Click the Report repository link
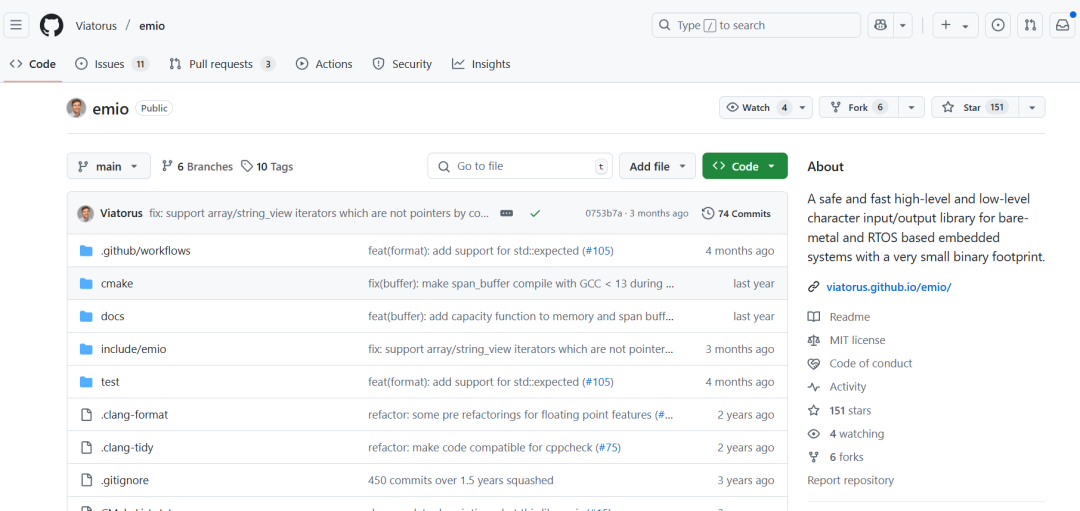1080x511 pixels. 851,480
